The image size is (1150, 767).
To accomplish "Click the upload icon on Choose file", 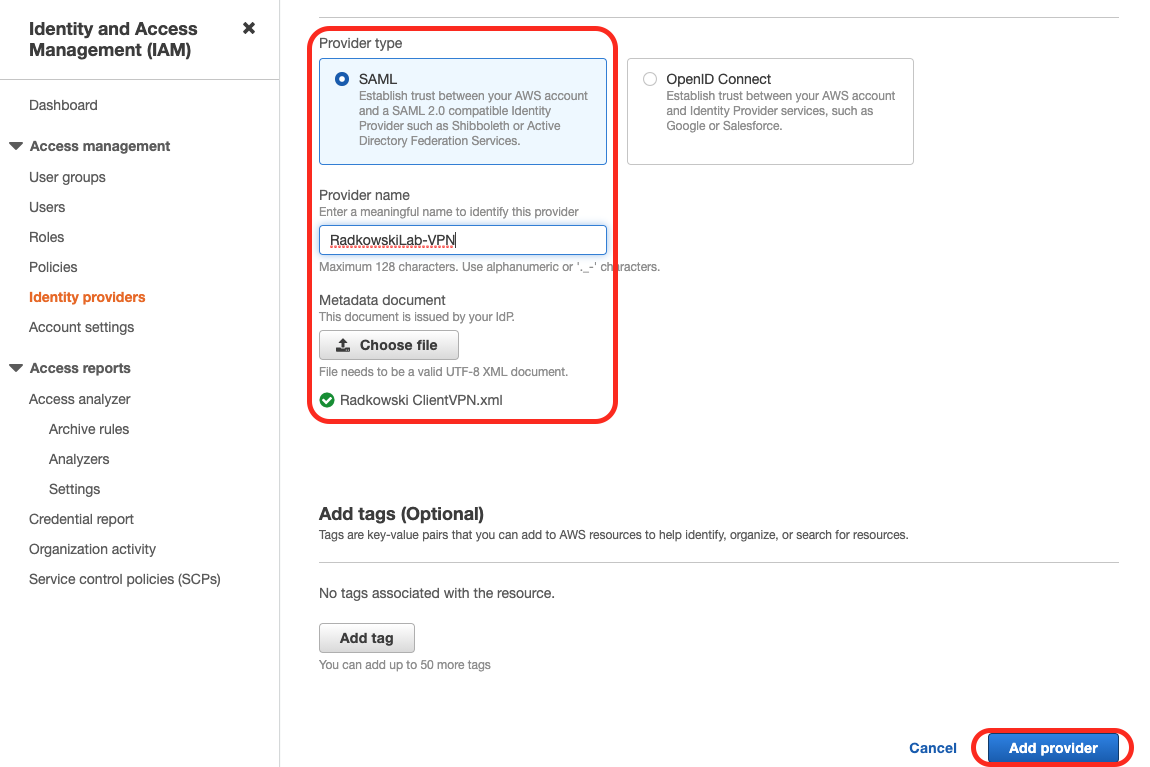I will (x=343, y=345).
